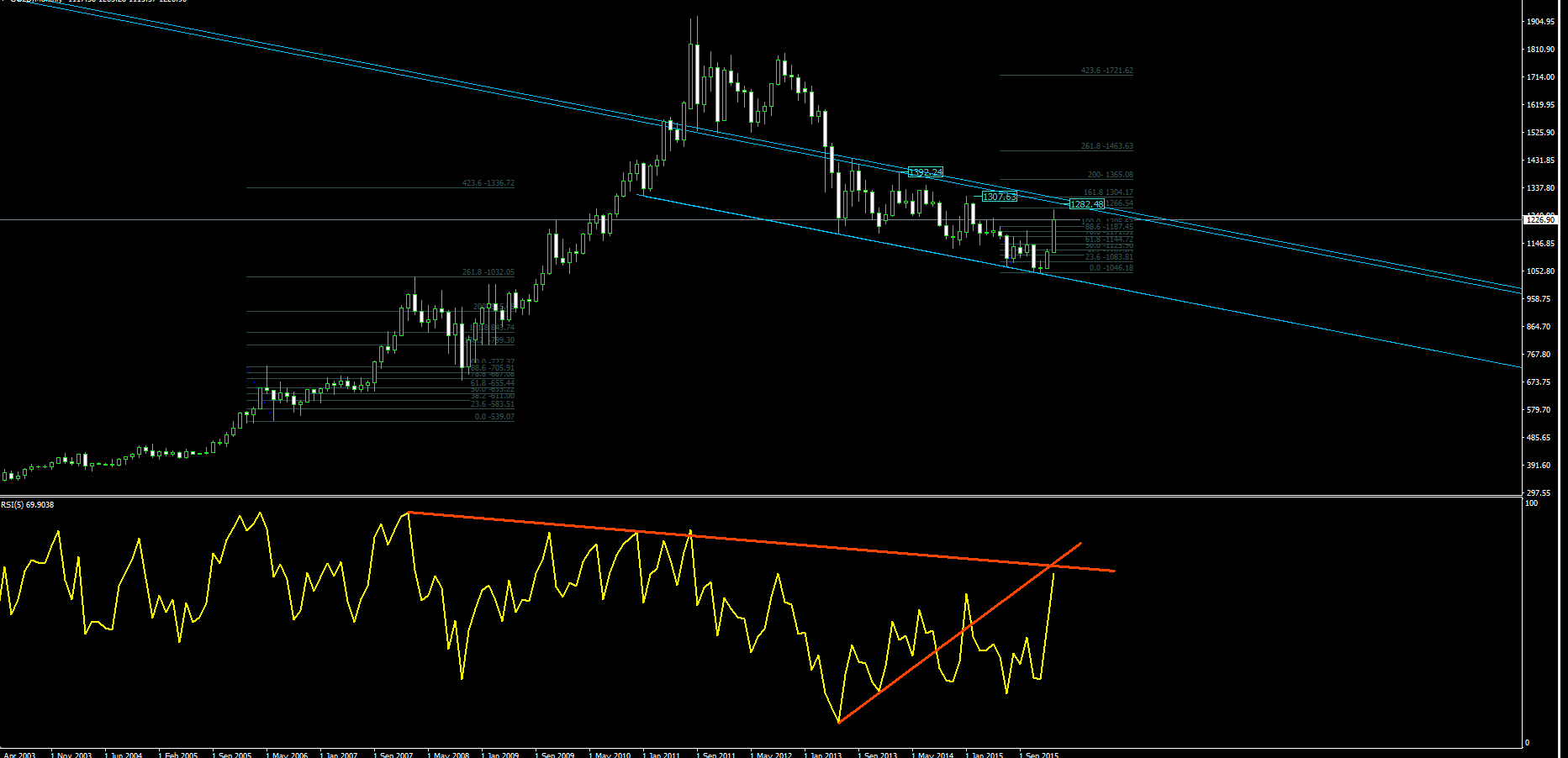Click the 1 Nov 2003 date on time axis
Screen dimensions: 1568x758
(x=71, y=755)
